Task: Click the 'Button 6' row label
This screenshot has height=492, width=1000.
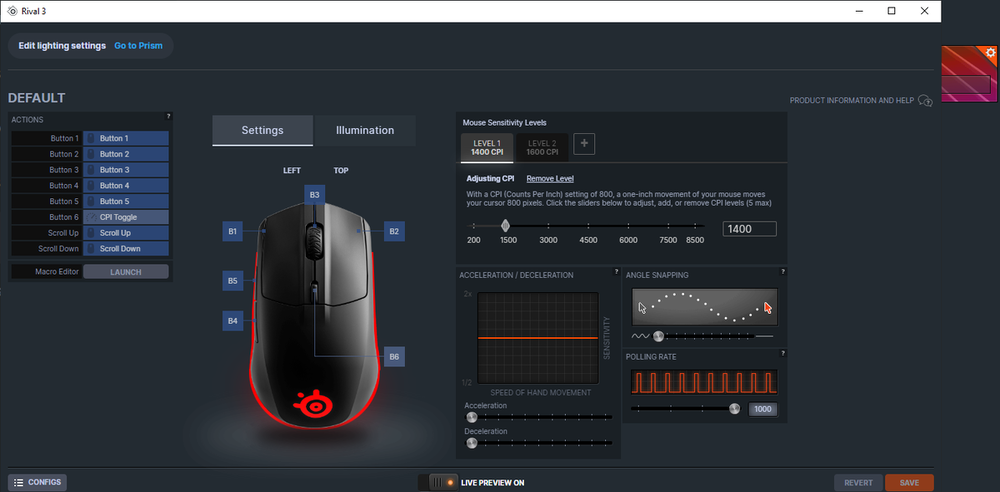Action: tap(64, 217)
